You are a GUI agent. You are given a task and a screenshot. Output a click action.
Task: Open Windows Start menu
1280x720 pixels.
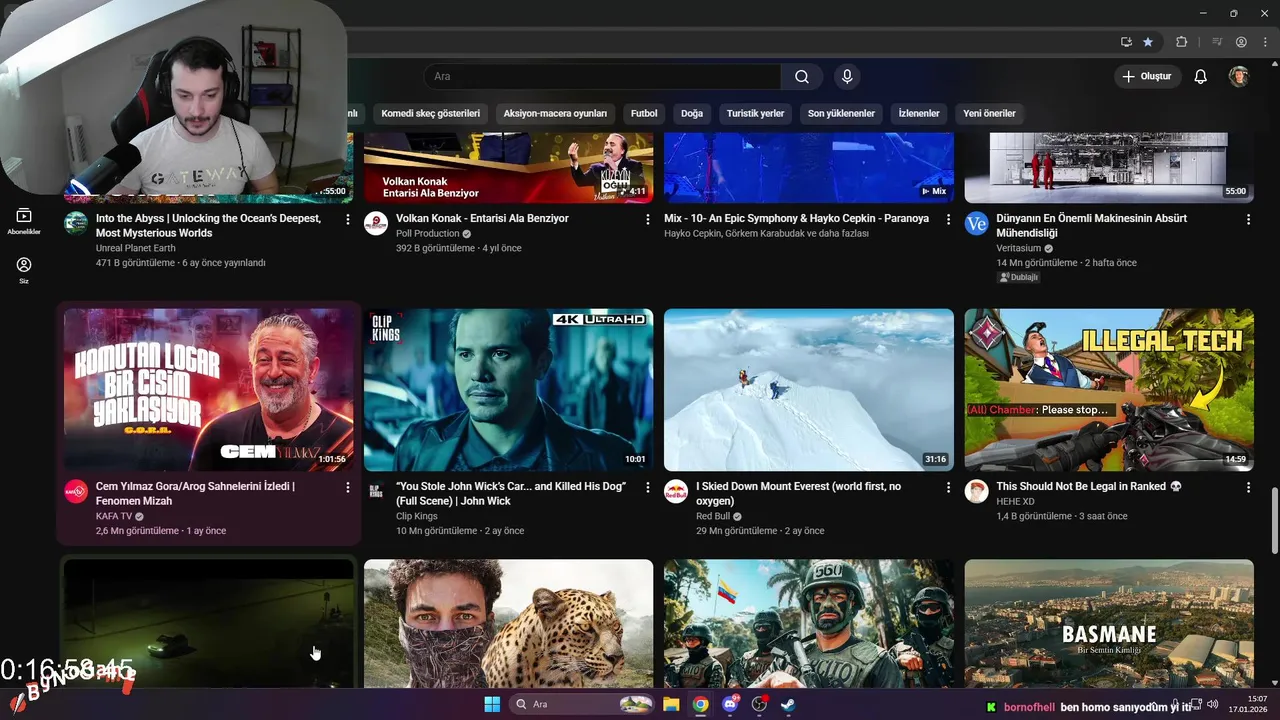tap(492, 704)
